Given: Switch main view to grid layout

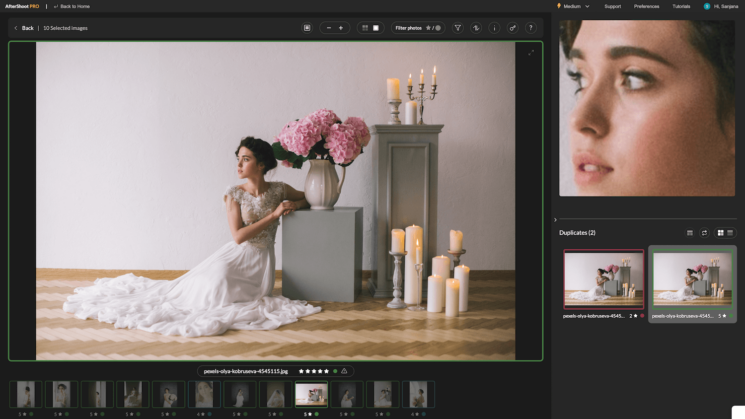Looking at the screenshot, I should [x=365, y=28].
